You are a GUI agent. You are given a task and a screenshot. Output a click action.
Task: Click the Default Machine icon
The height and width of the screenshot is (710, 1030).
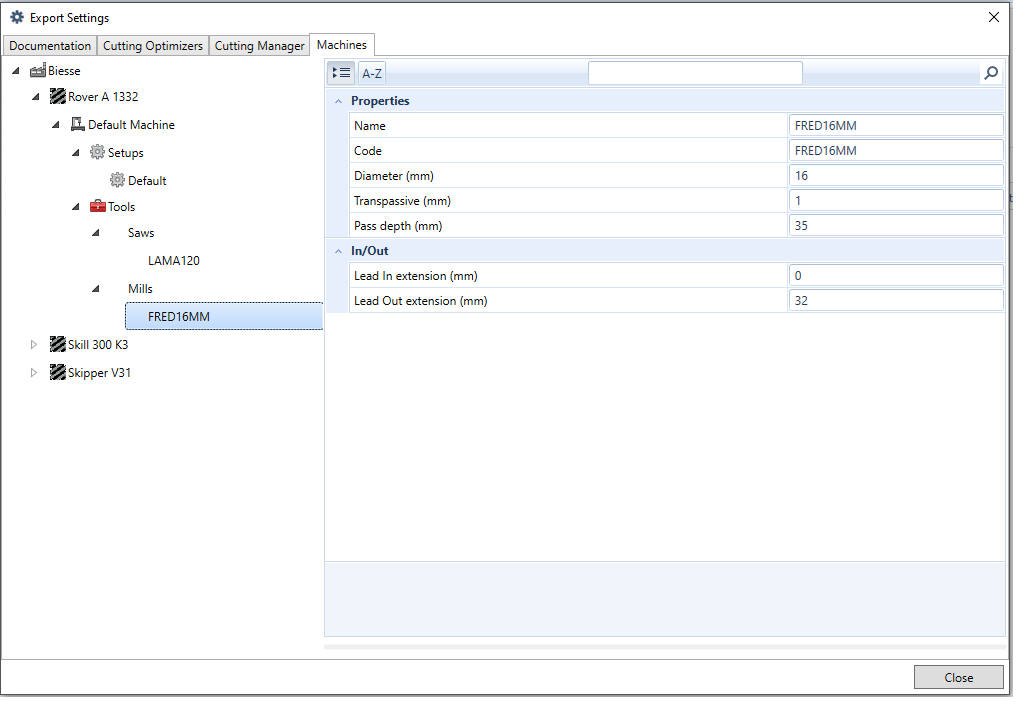pos(78,124)
